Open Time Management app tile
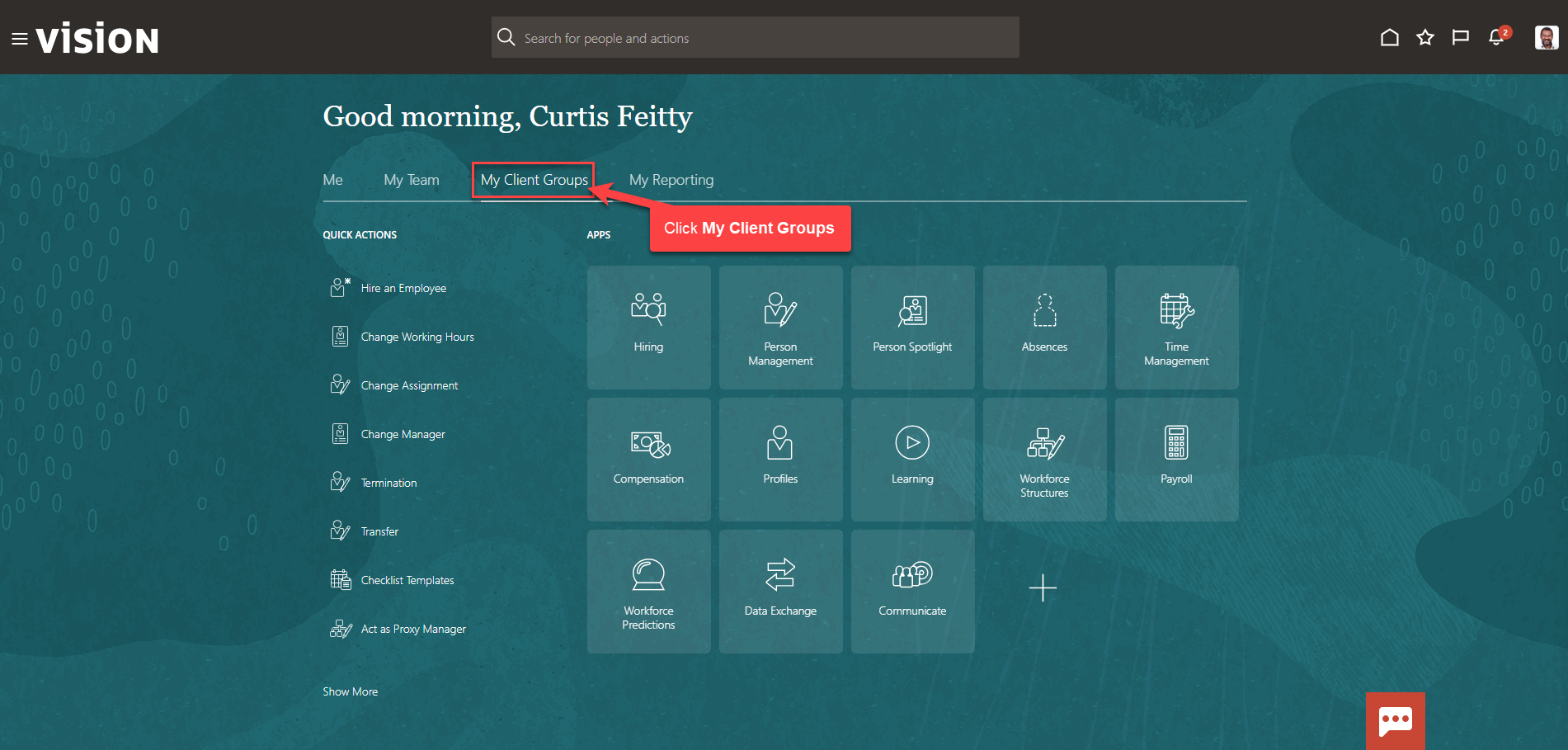The height and width of the screenshot is (750, 1568). 1177,328
